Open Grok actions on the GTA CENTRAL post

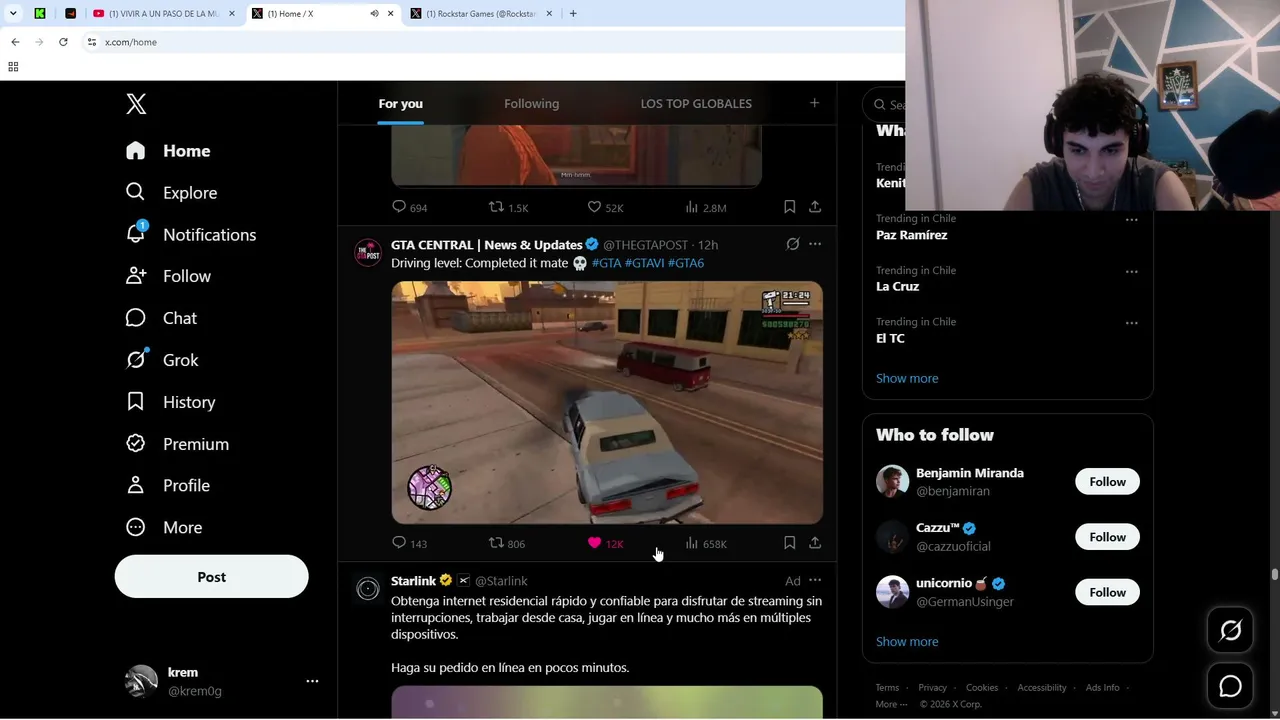(x=793, y=244)
